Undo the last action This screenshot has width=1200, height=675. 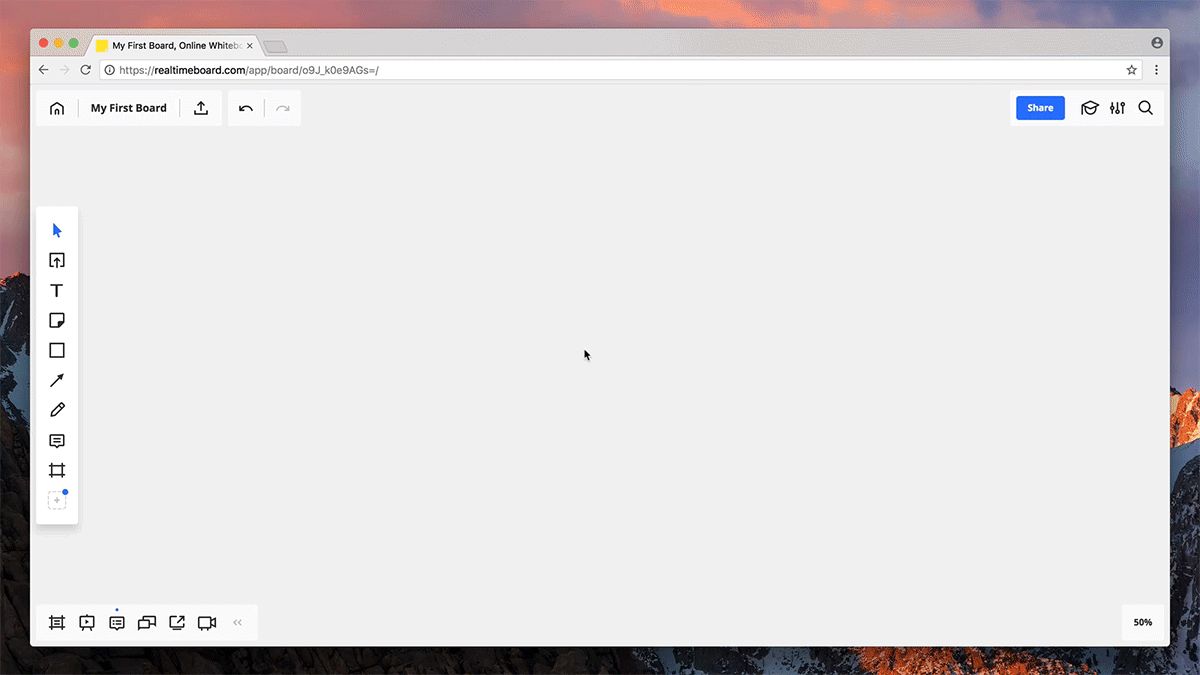246,108
